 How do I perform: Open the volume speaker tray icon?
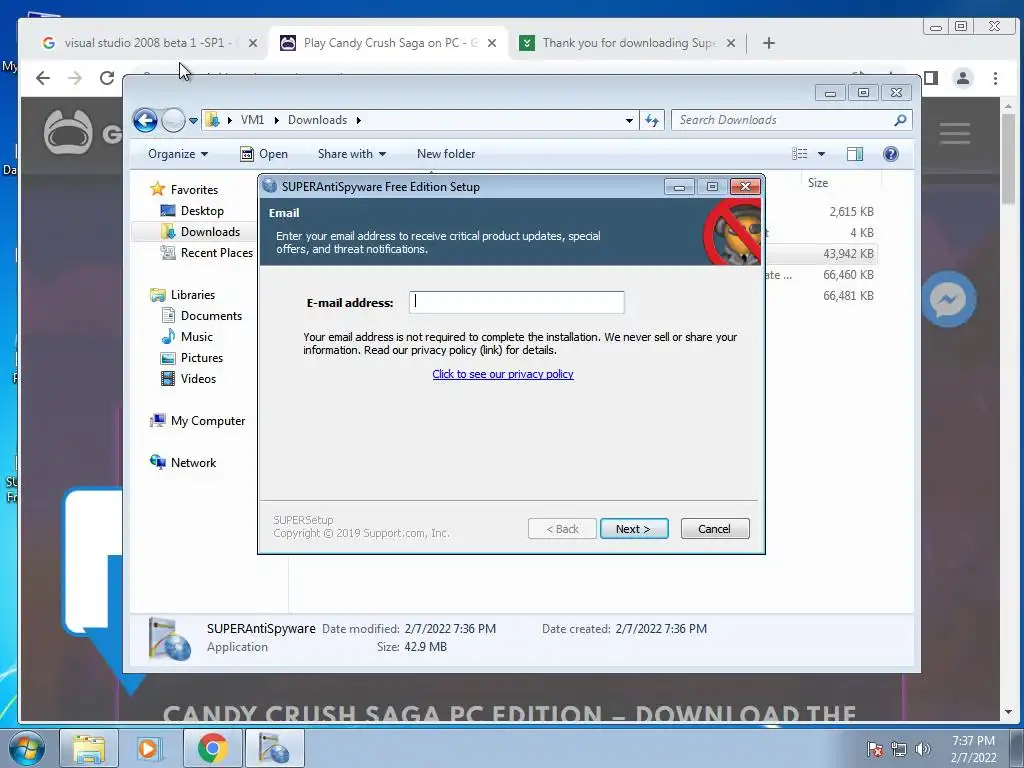pyautogui.click(x=922, y=749)
